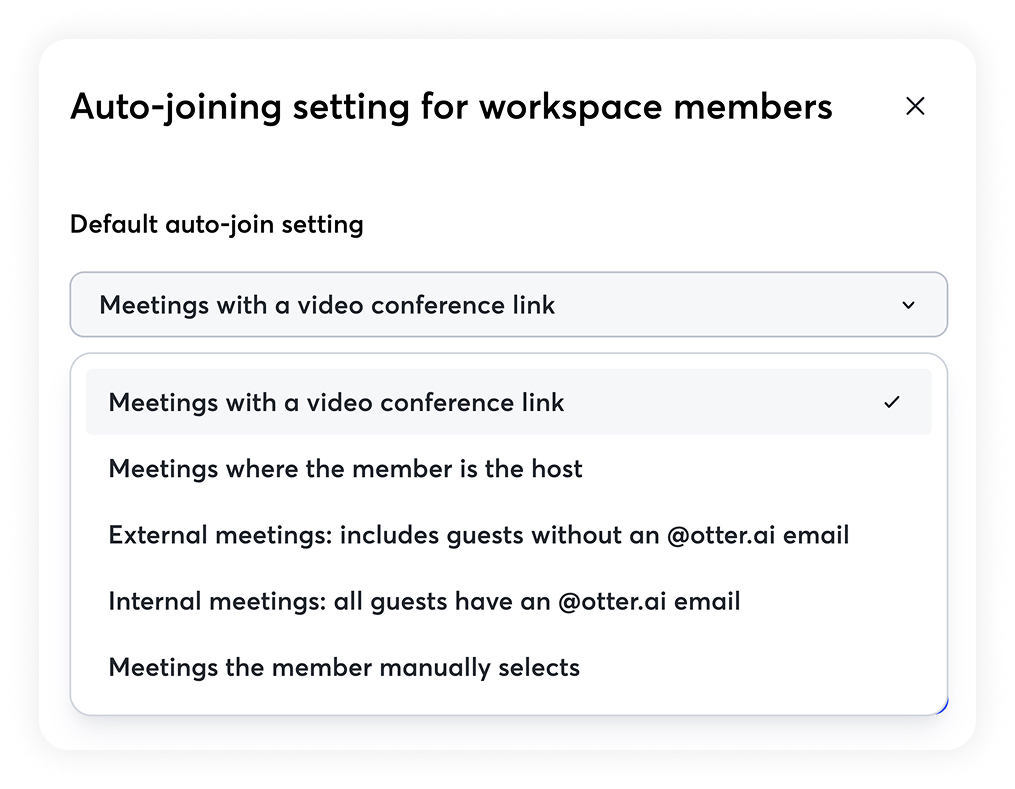Pick Internal meetings: all guests @otter.ai option
The height and width of the screenshot is (789, 1015).
[x=424, y=601]
